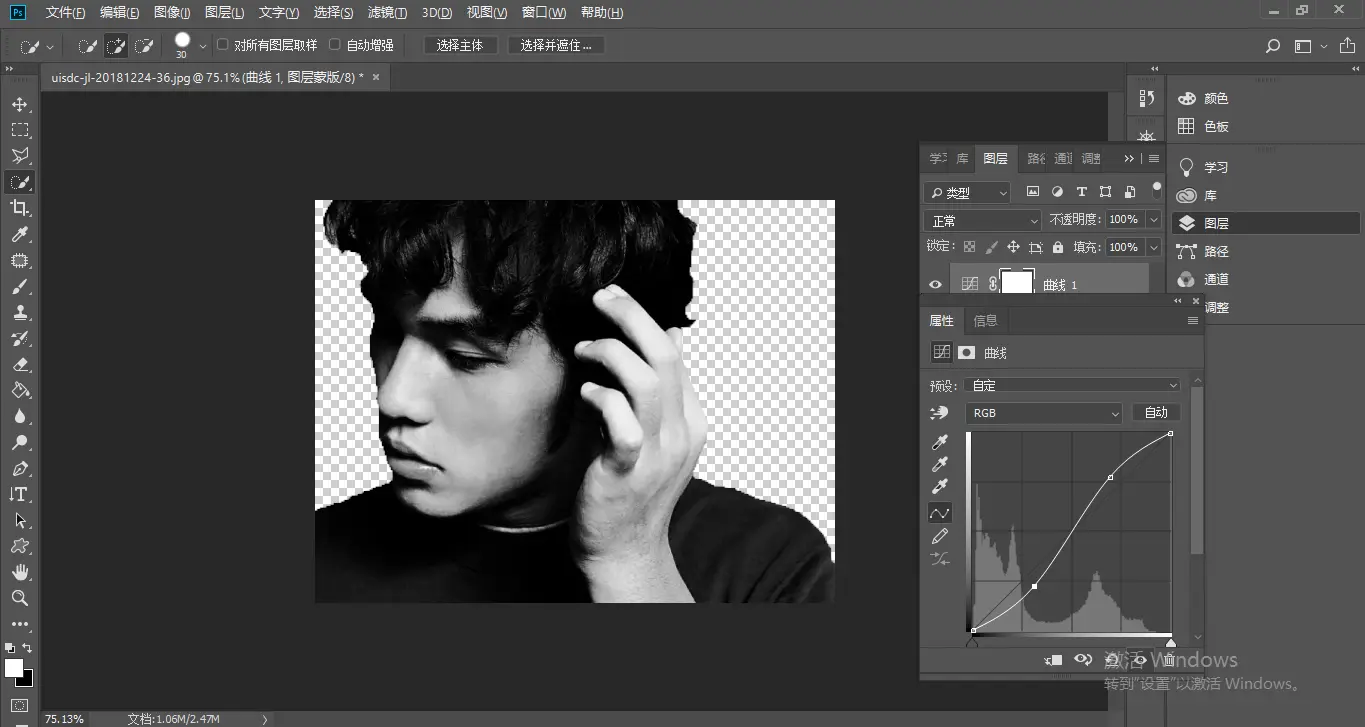1365x727 pixels.
Task: Select the Blur tool
Action: point(20,416)
